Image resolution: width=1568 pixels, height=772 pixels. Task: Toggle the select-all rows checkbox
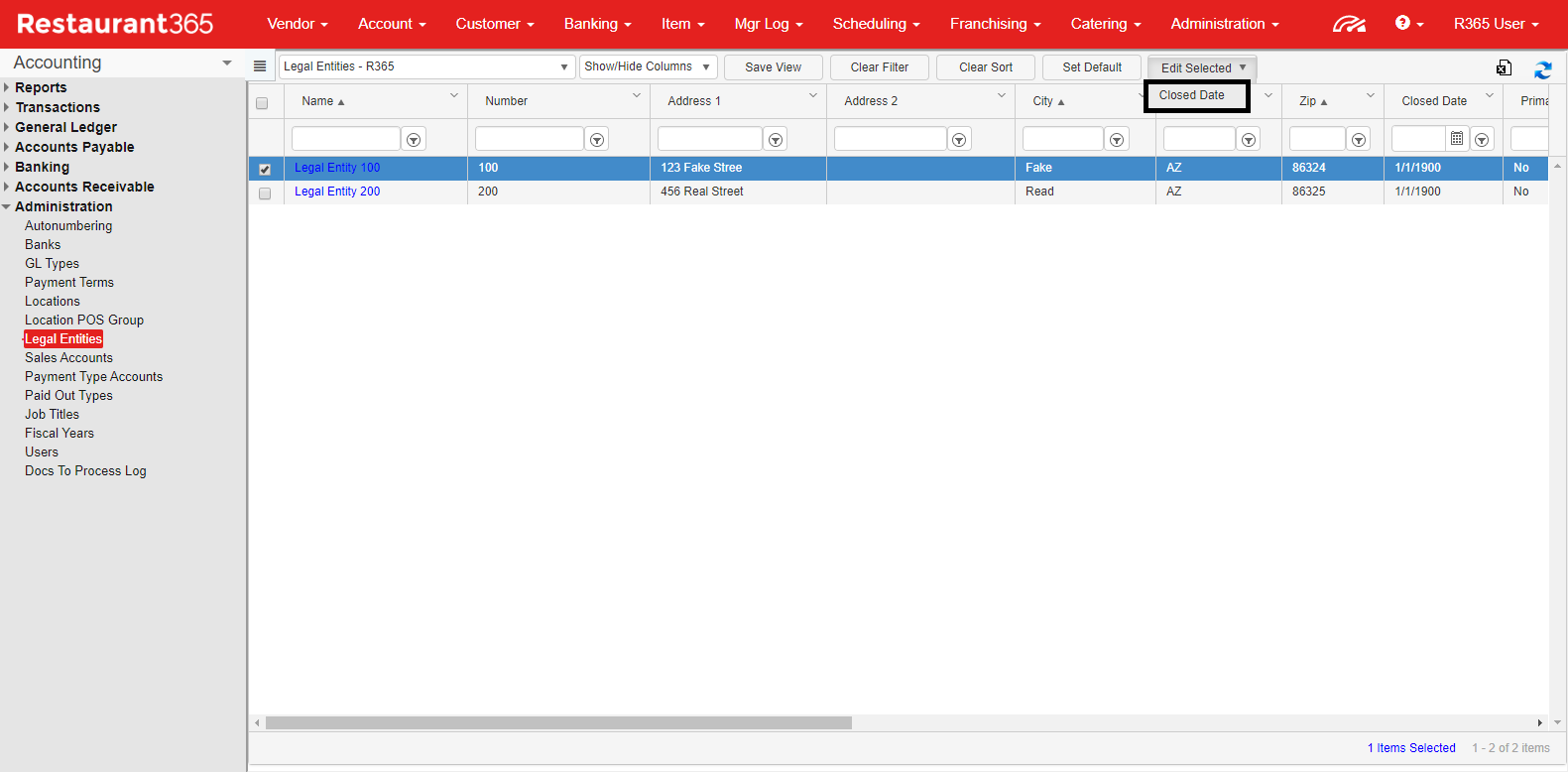[x=262, y=103]
